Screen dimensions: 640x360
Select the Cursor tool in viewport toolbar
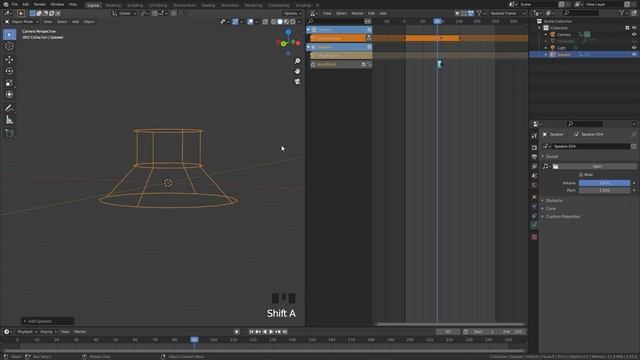click(x=9, y=46)
